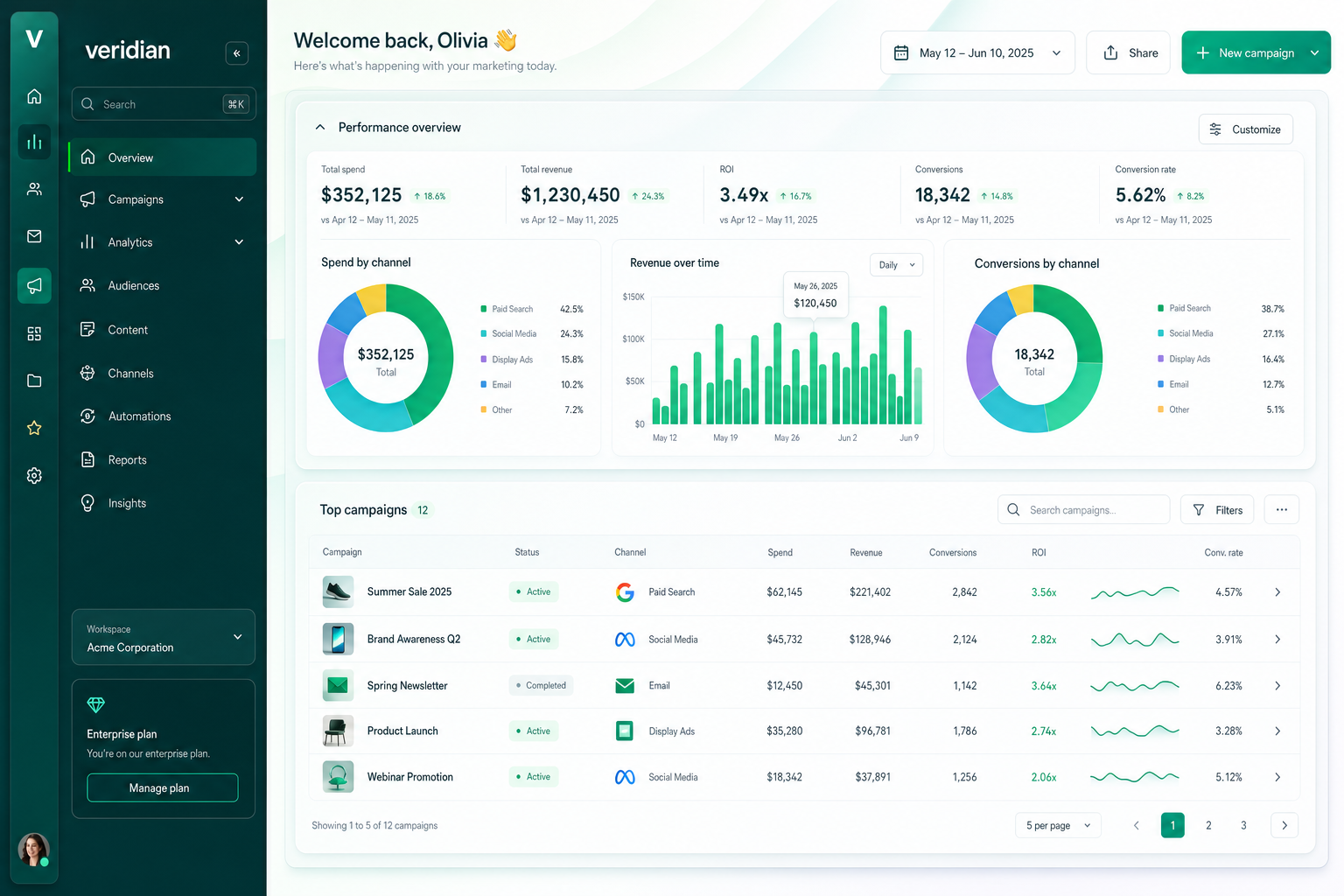Click Olivia's profile avatar at rail bottom

point(34,849)
